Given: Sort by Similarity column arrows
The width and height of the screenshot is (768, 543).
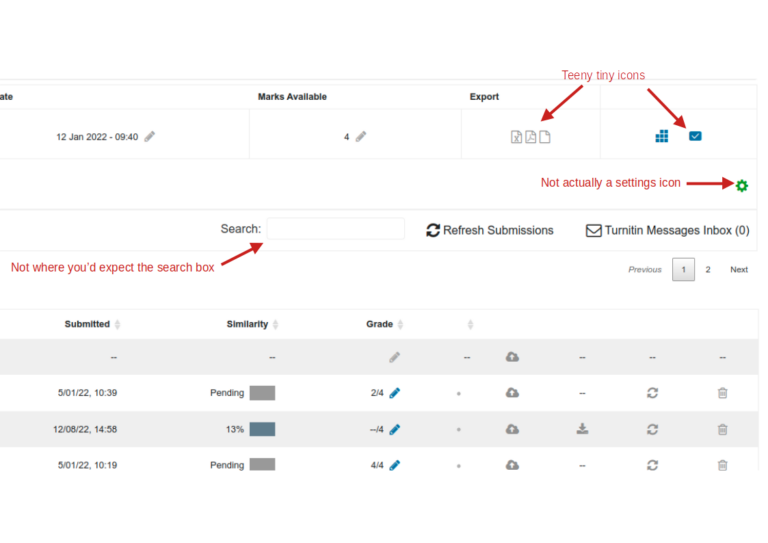Looking at the screenshot, I should pos(276,324).
